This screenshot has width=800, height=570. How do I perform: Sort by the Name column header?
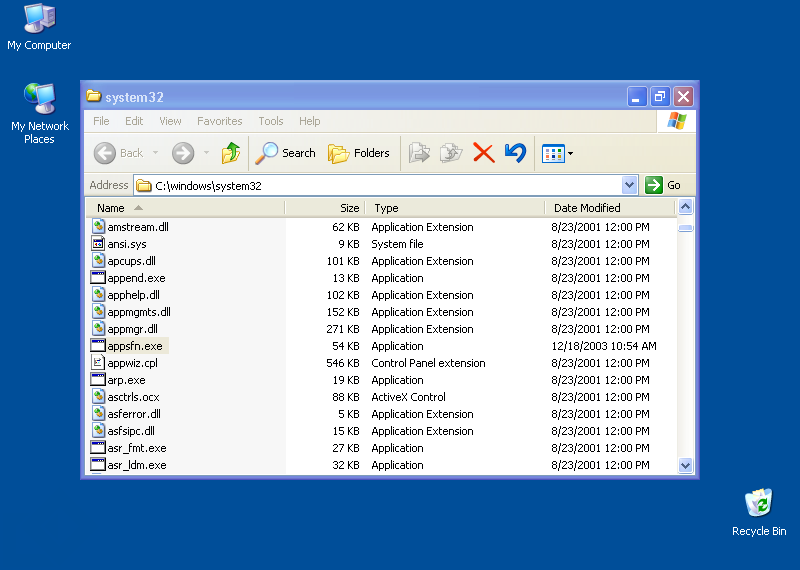(x=185, y=208)
